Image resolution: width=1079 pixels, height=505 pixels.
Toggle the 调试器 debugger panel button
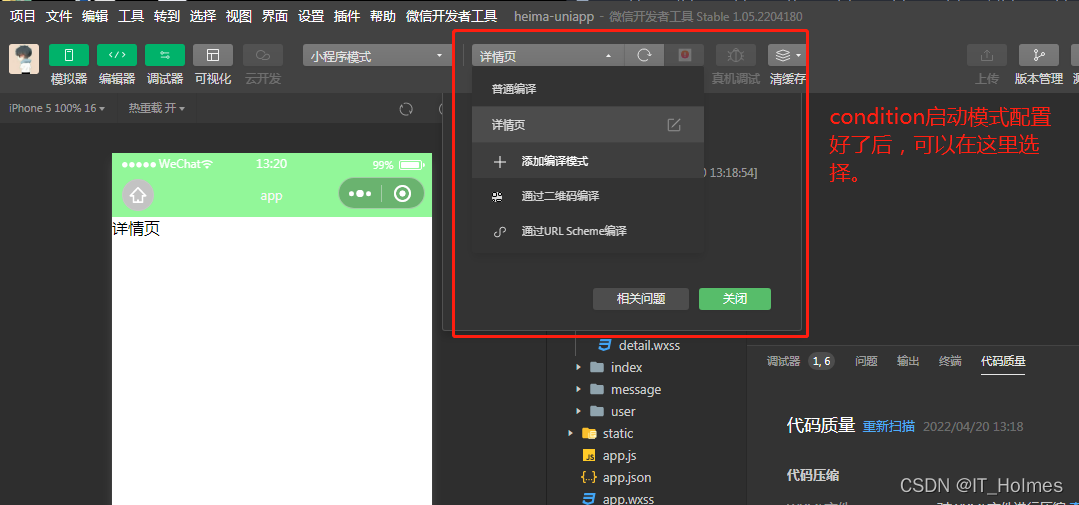[165, 56]
